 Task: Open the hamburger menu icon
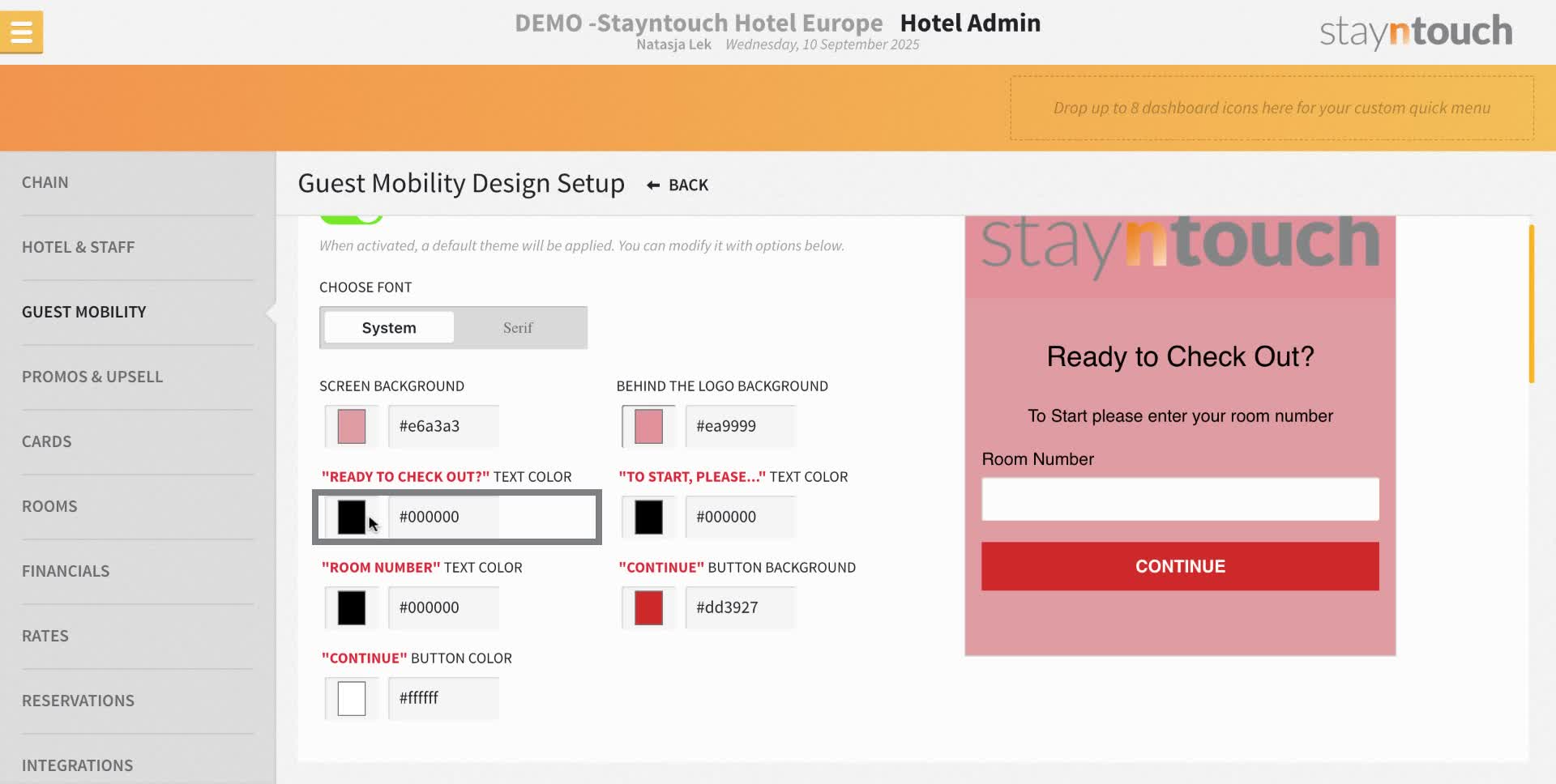tap(22, 32)
